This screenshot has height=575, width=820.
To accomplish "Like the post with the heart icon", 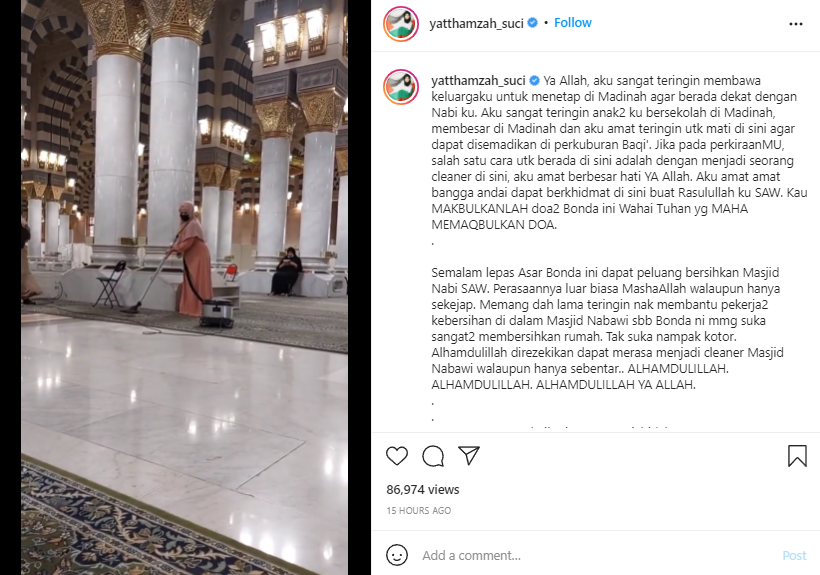I will (397, 456).
